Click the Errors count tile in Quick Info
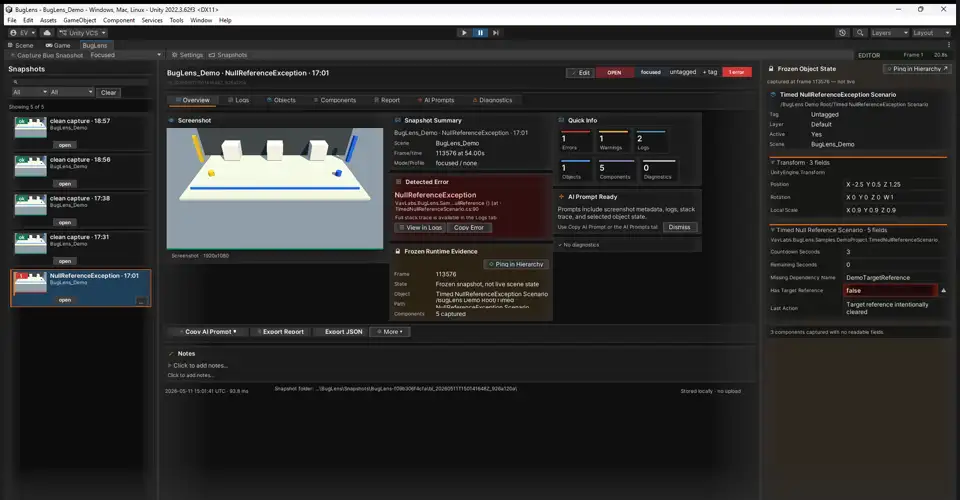960x500 pixels. [x=575, y=141]
